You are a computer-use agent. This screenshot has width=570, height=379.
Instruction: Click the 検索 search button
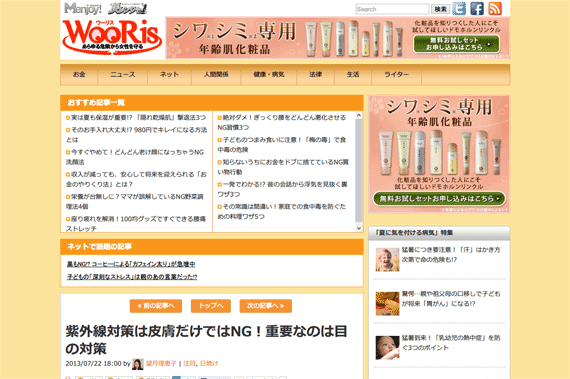point(441,9)
